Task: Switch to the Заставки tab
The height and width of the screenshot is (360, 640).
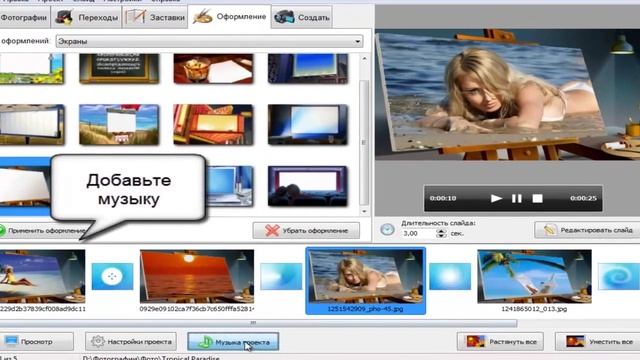Action: coord(155,18)
